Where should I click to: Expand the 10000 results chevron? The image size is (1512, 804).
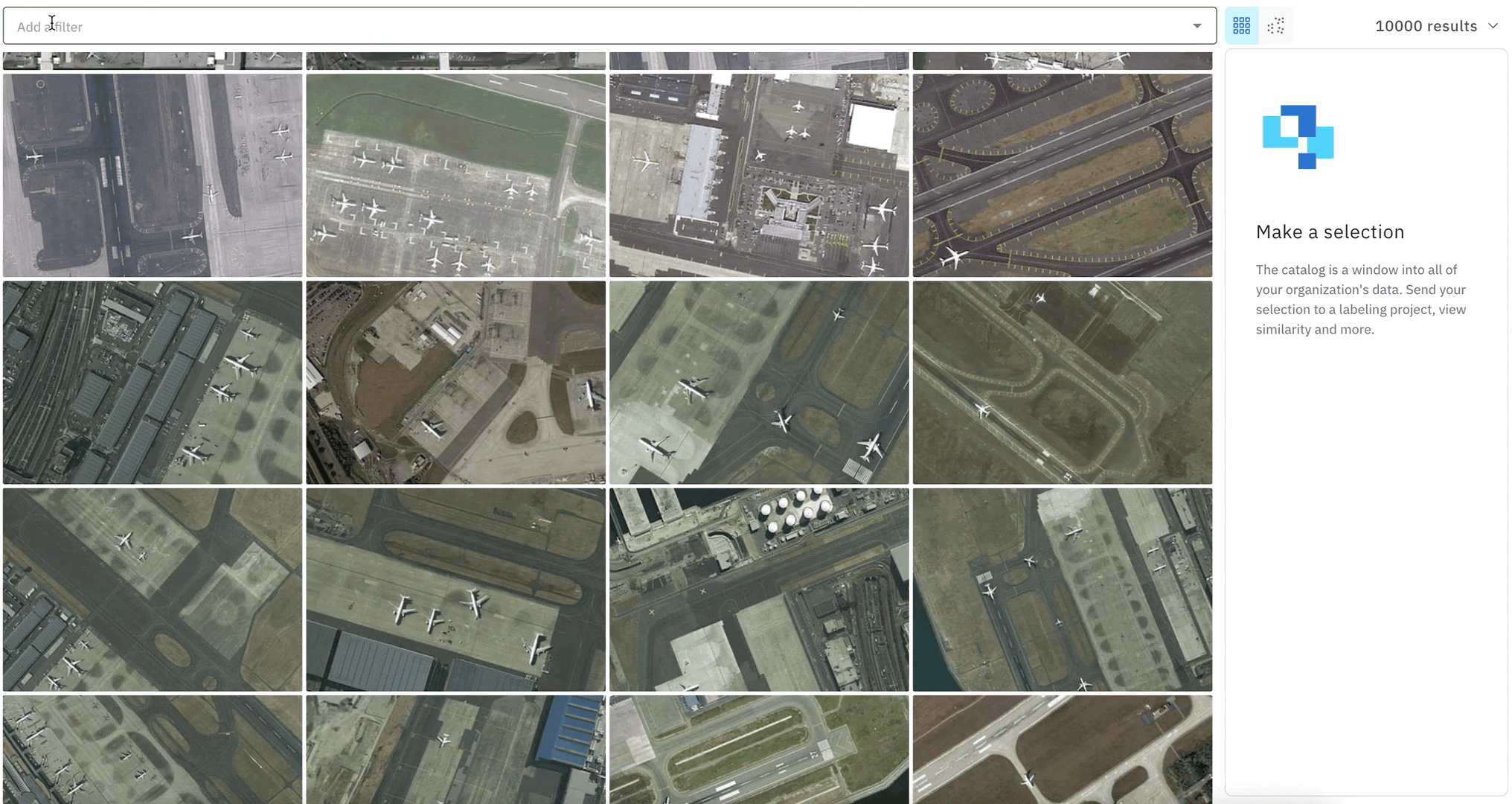[x=1493, y=26]
